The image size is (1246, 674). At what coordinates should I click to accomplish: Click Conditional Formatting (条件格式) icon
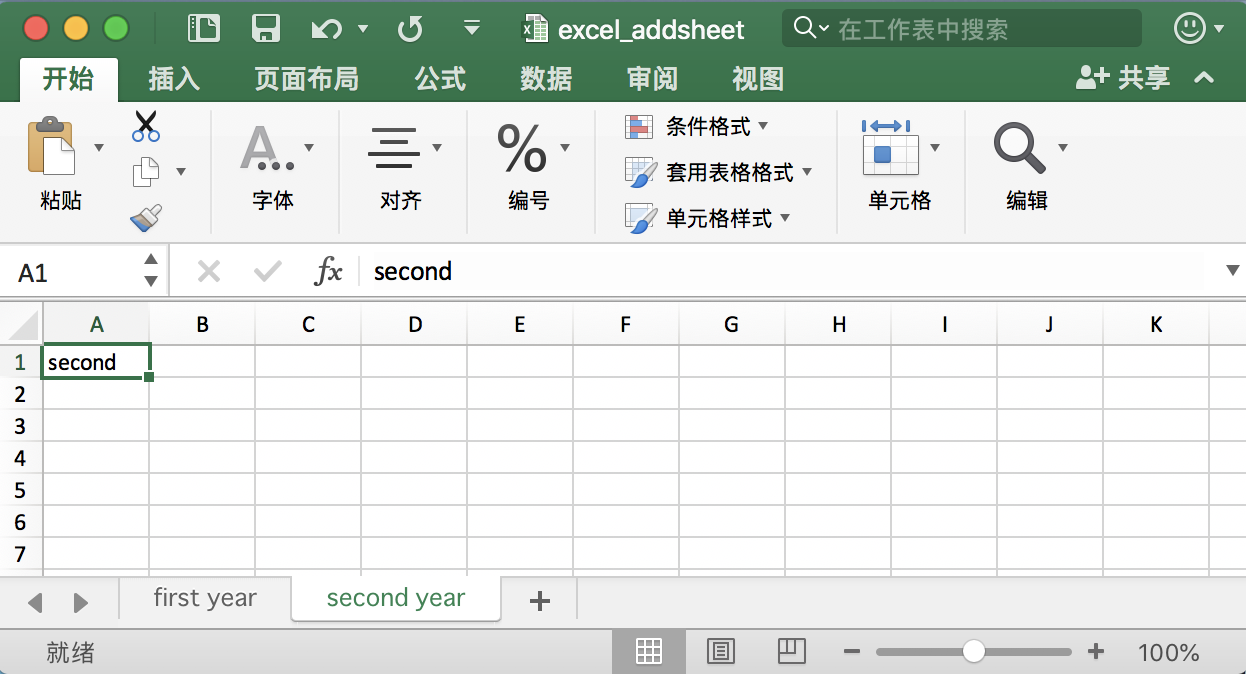click(x=639, y=127)
